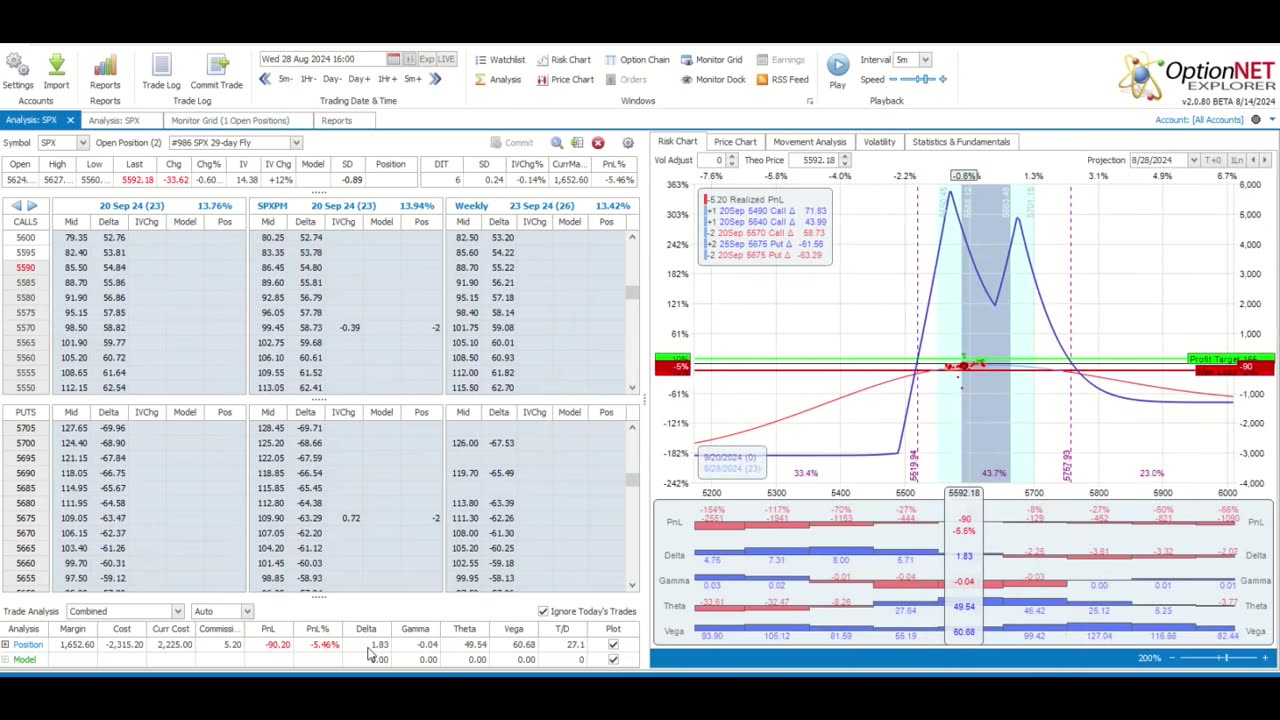Step forward one hour with 1Hr+
This screenshot has height=720, width=1280.
(386, 79)
